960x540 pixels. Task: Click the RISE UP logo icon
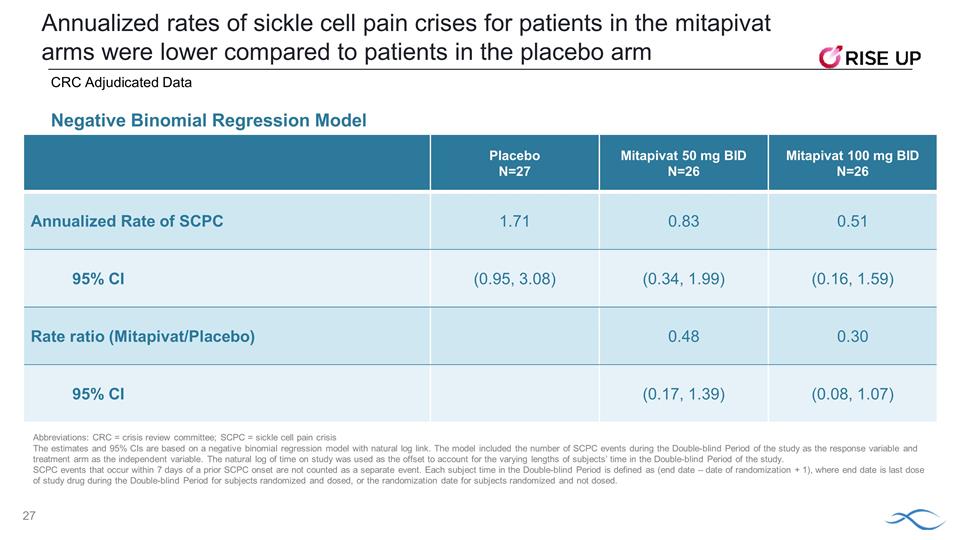click(831, 59)
